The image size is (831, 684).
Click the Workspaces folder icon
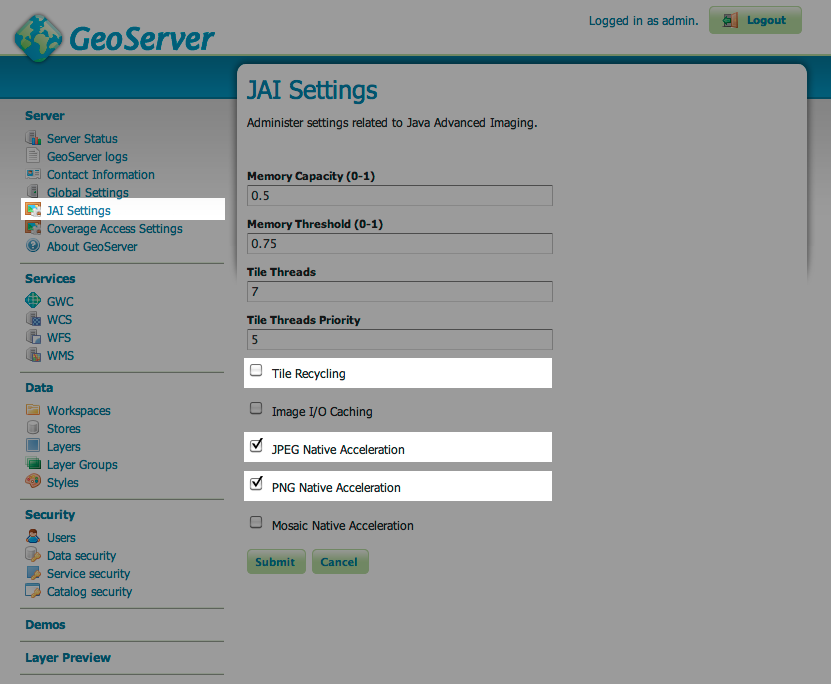pyautogui.click(x=33, y=410)
